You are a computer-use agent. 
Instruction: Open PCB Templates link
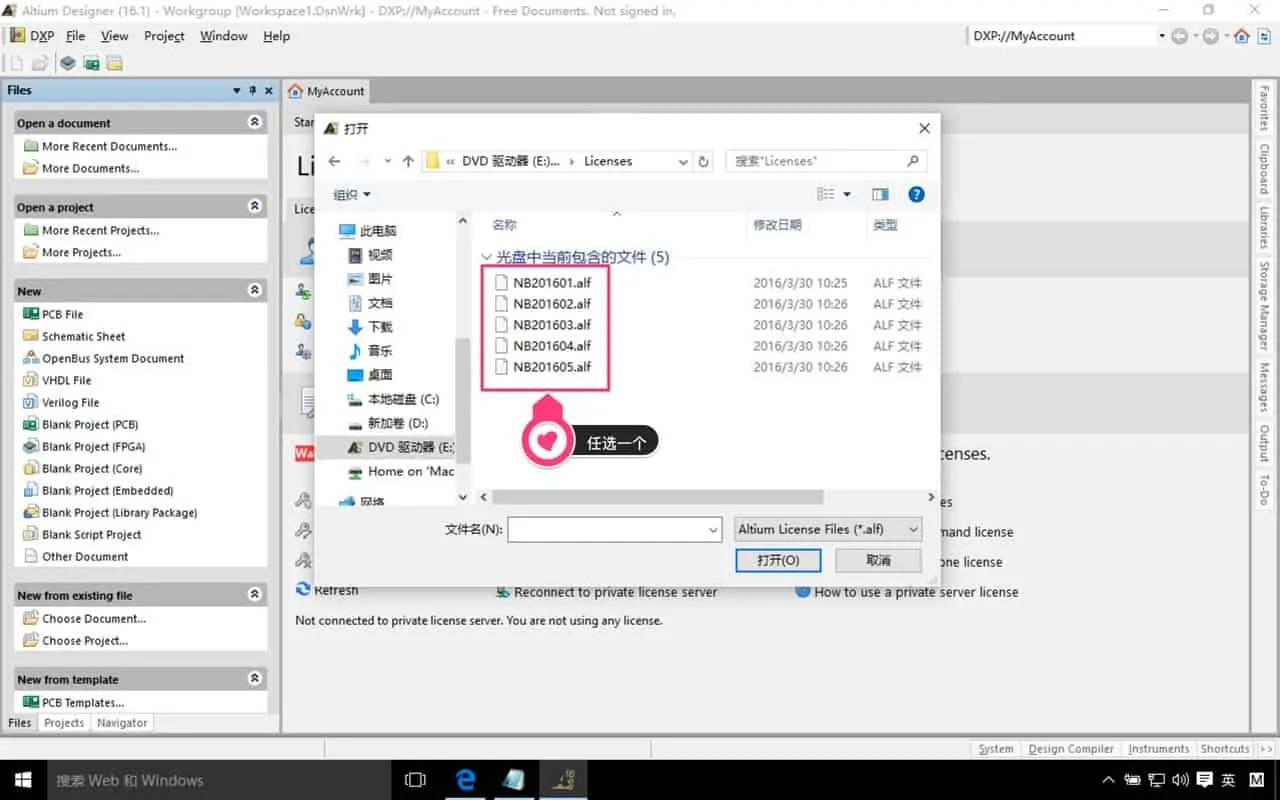(x=83, y=702)
